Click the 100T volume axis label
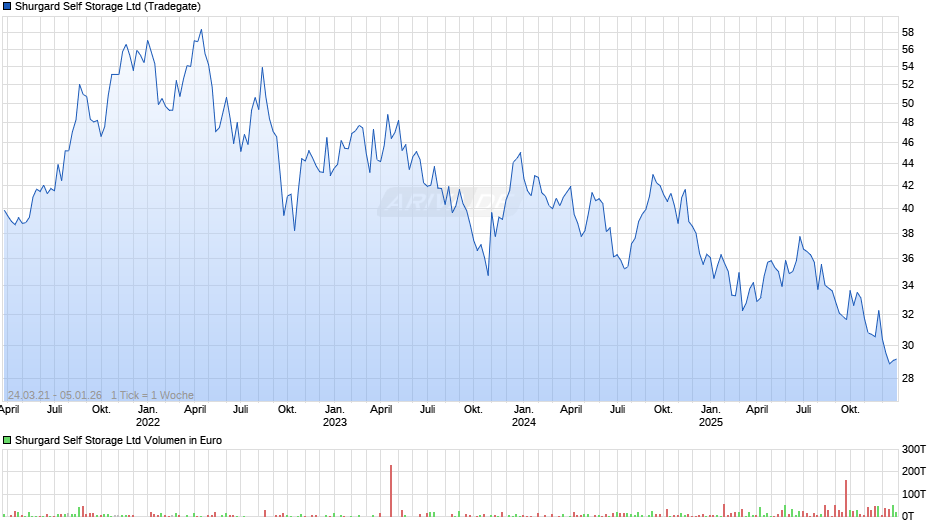This screenshot has height=526, width=940. click(x=914, y=494)
